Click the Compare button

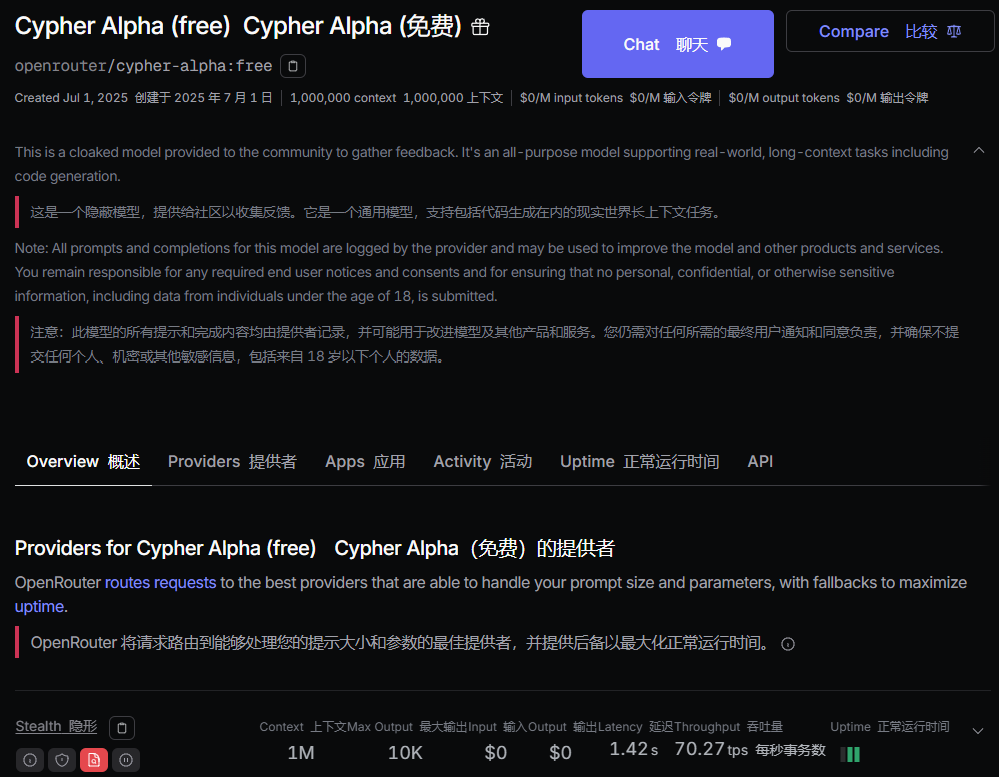click(890, 31)
